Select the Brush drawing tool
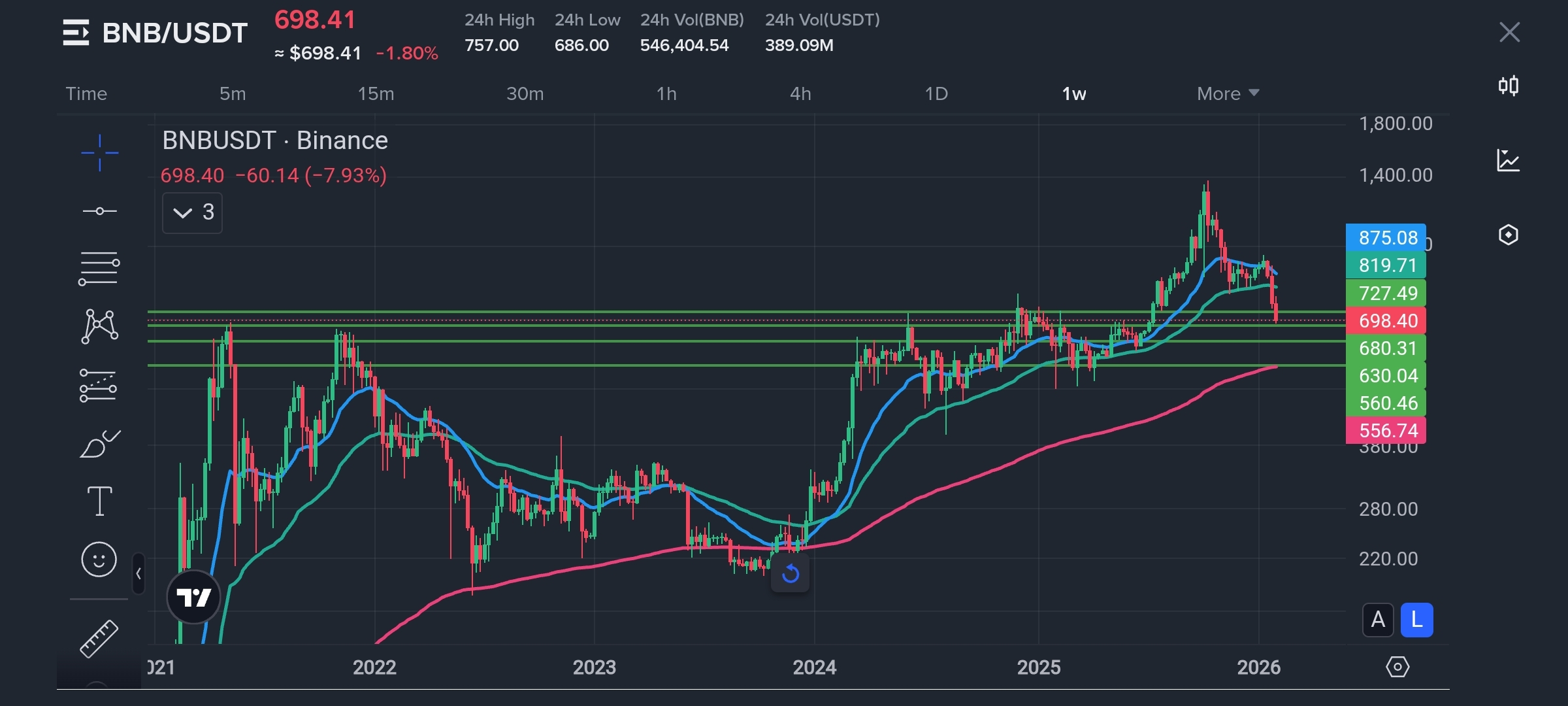The image size is (1568, 706). tap(99, 444)
